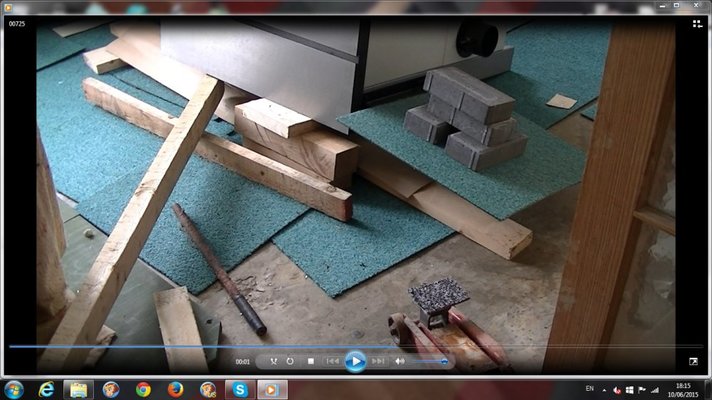Open Mozilla Firefox from taskbar
Viewport: 712px width, 400px height.
coord(176,389)
